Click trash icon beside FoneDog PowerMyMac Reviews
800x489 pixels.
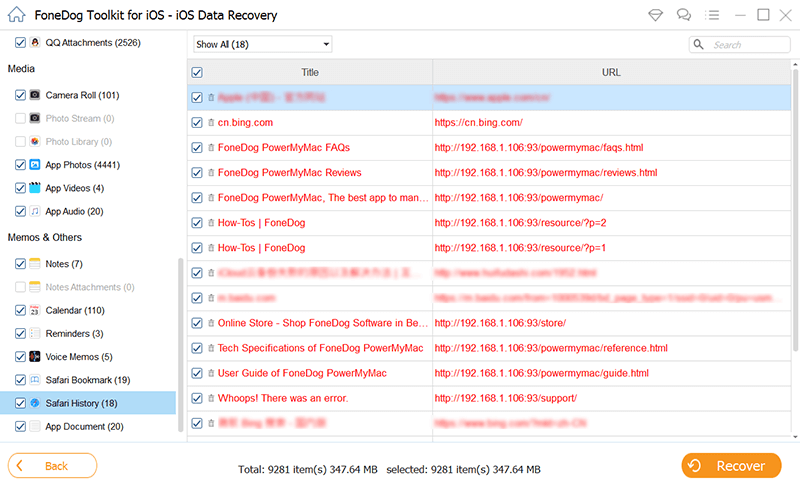pyautogui.click(x=211, y=173)
